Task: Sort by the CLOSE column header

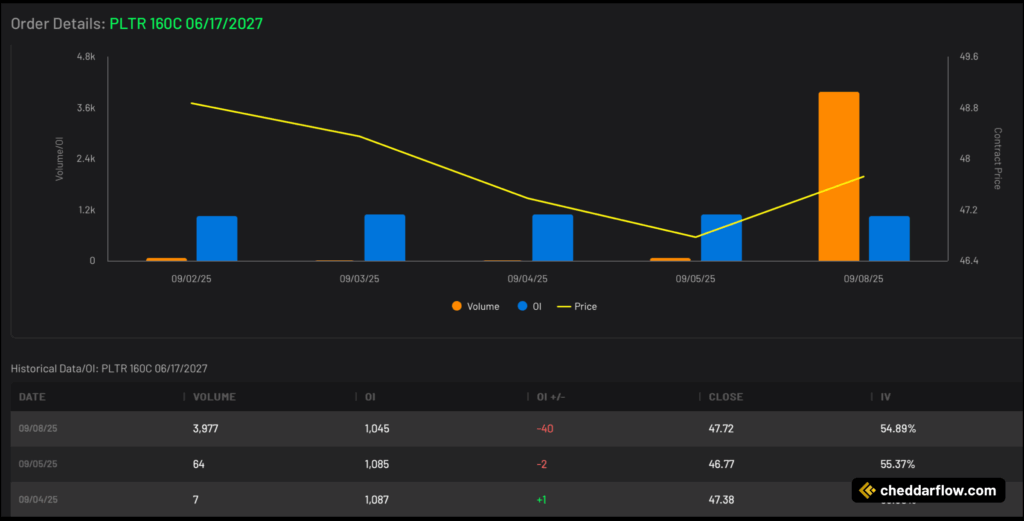Action: 726,397
